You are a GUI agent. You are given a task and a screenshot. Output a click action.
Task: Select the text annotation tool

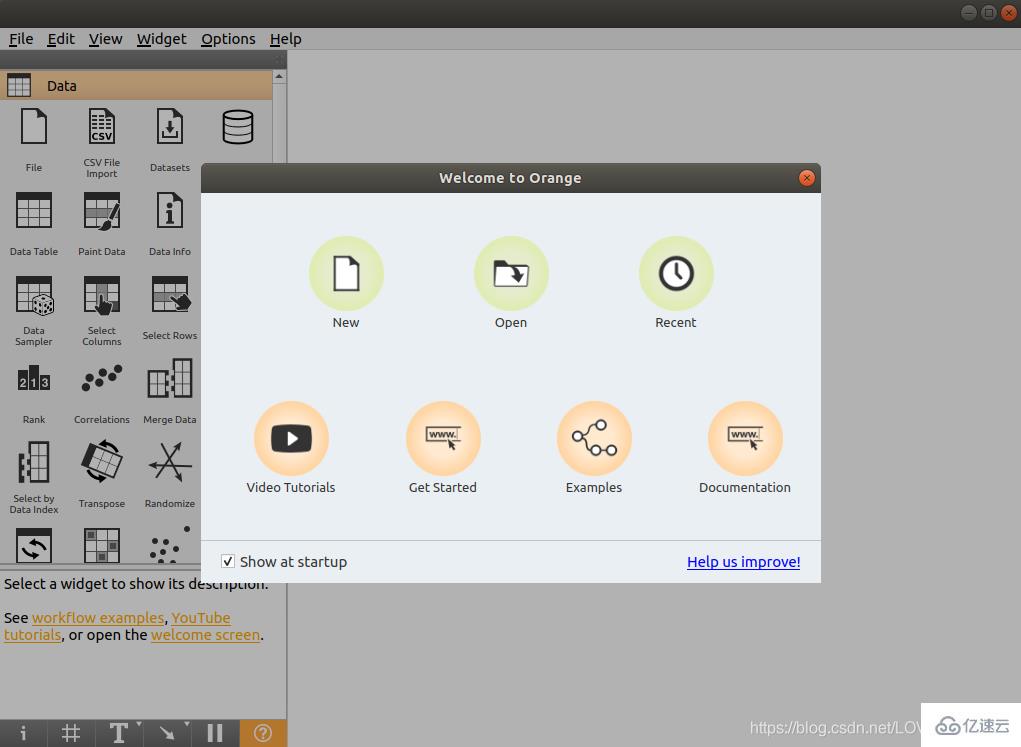point(118,733)
